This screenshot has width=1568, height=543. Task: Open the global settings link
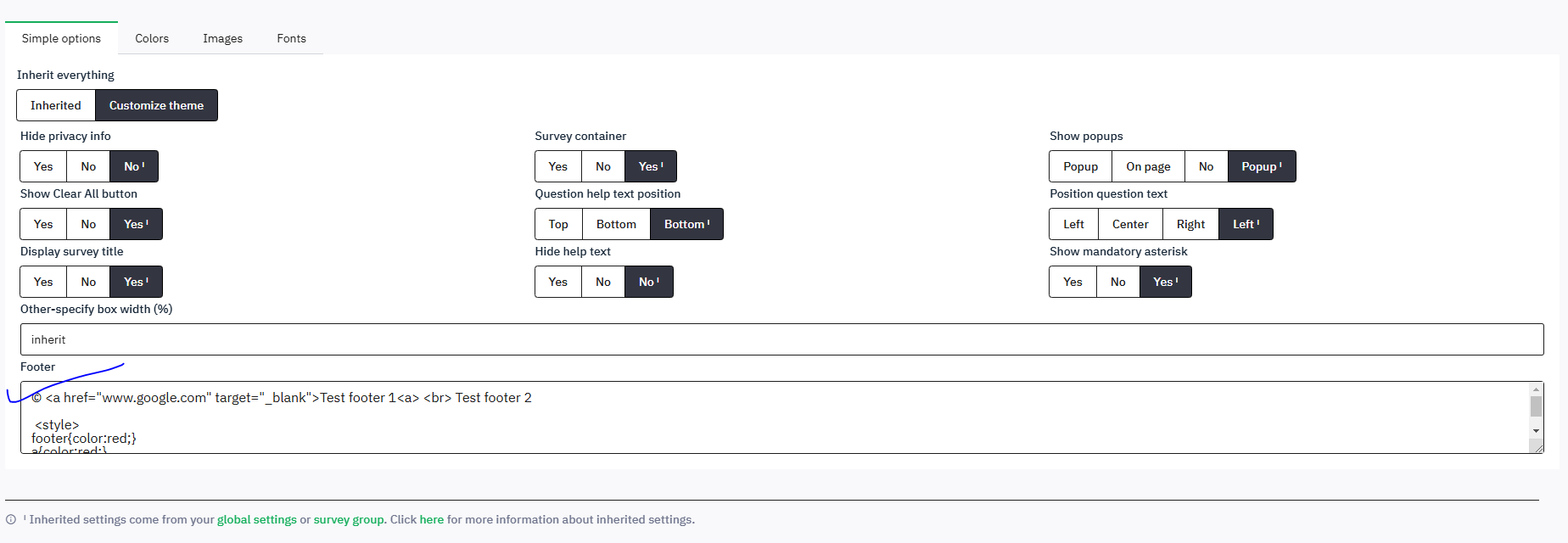pyautogui.click(x=257, y=520)
